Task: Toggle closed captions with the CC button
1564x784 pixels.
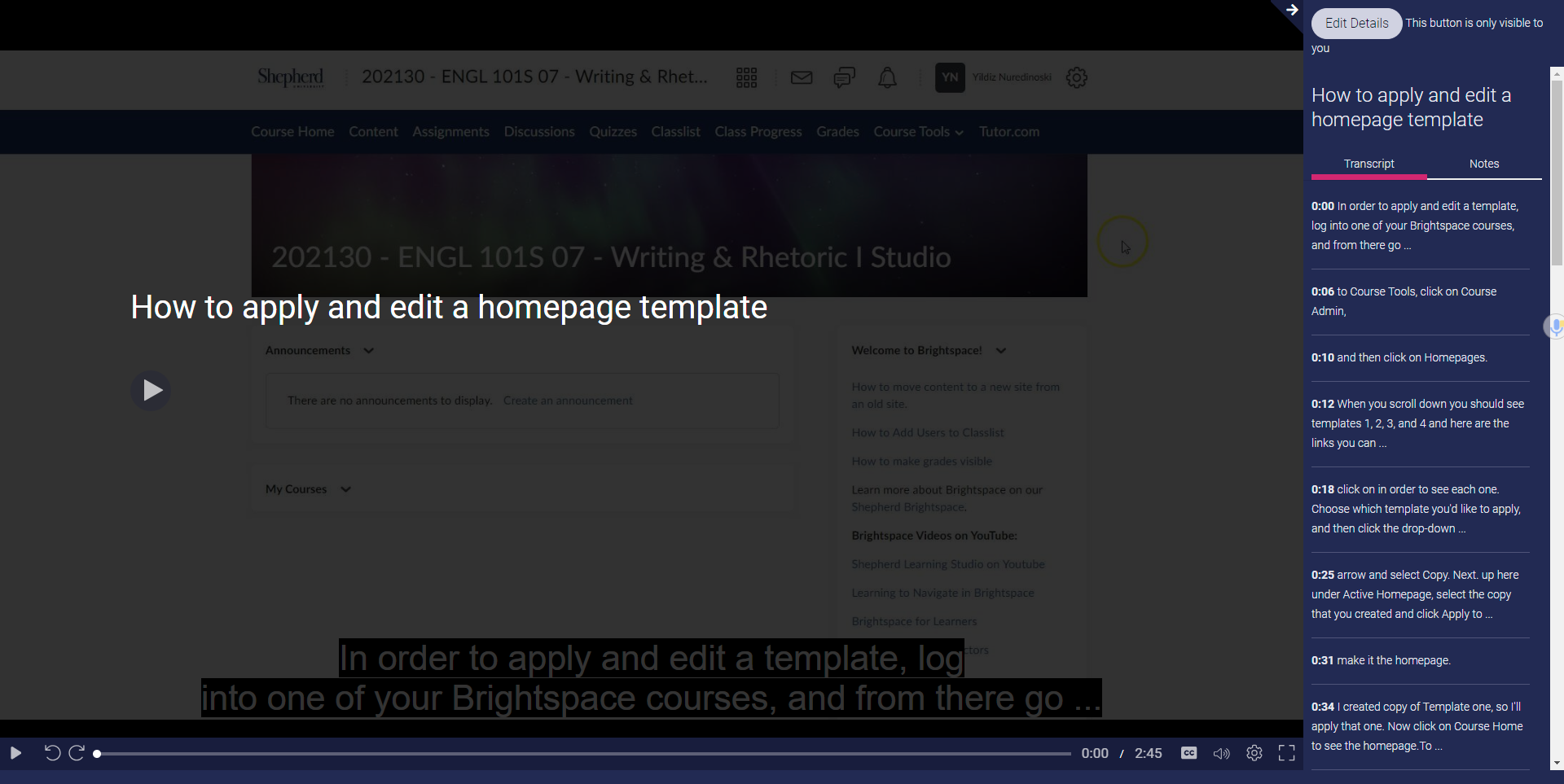Action: pos(1188,753)
